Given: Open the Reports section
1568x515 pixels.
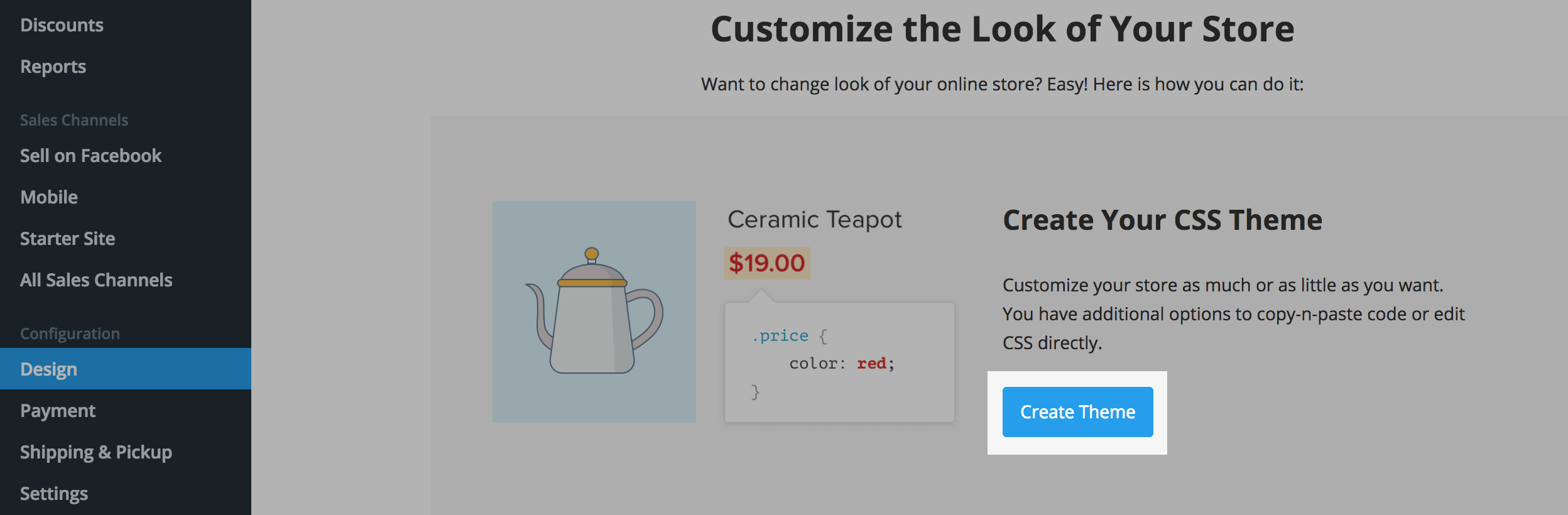Looking at the screenshot, I should point(53,67).
